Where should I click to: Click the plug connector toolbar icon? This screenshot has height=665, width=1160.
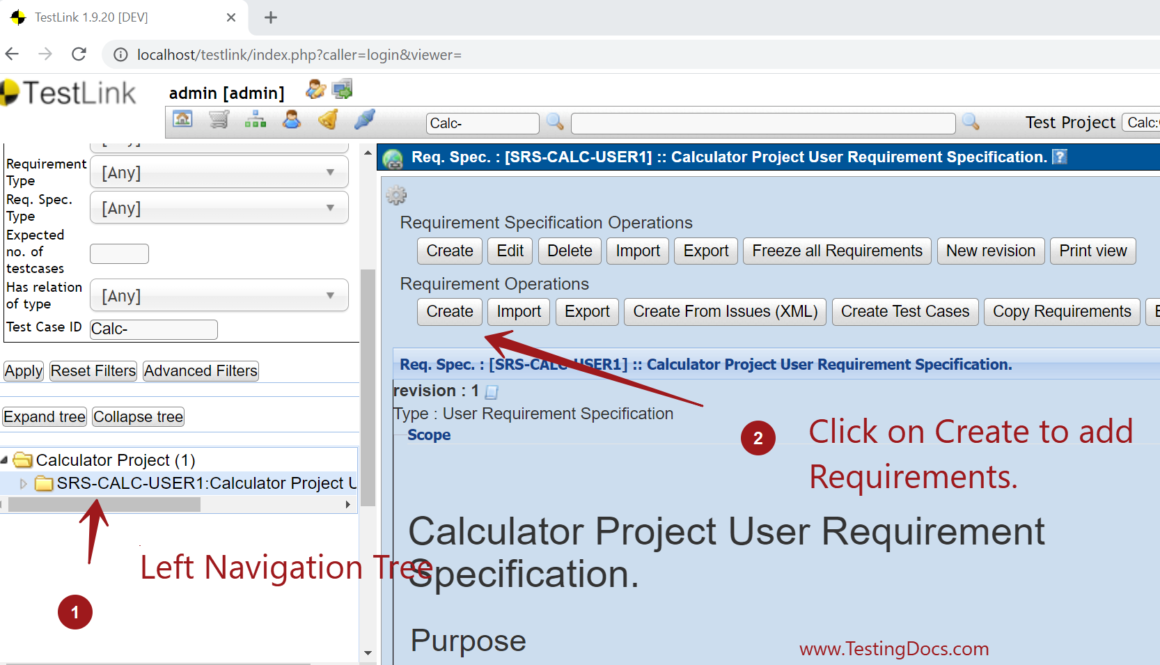364,120
